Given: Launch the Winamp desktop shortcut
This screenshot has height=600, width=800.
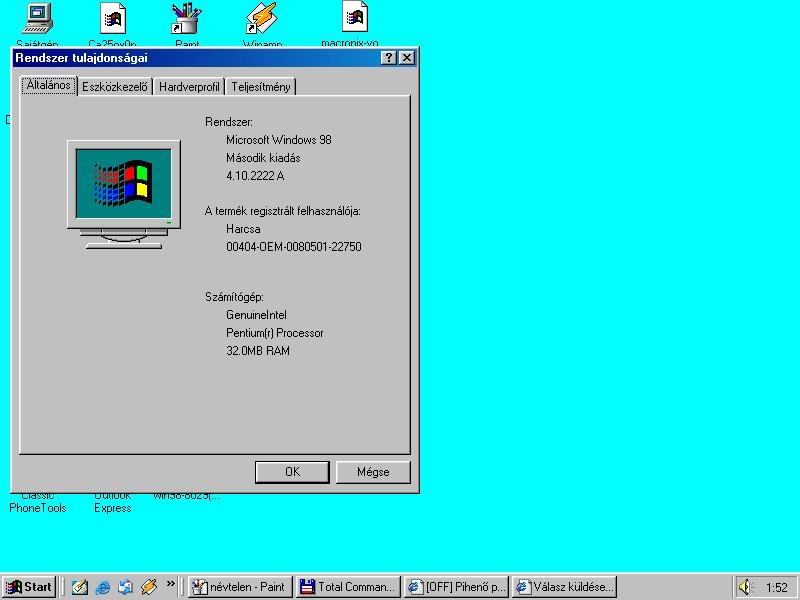Looking at the screenshot, I should point(262,18).
